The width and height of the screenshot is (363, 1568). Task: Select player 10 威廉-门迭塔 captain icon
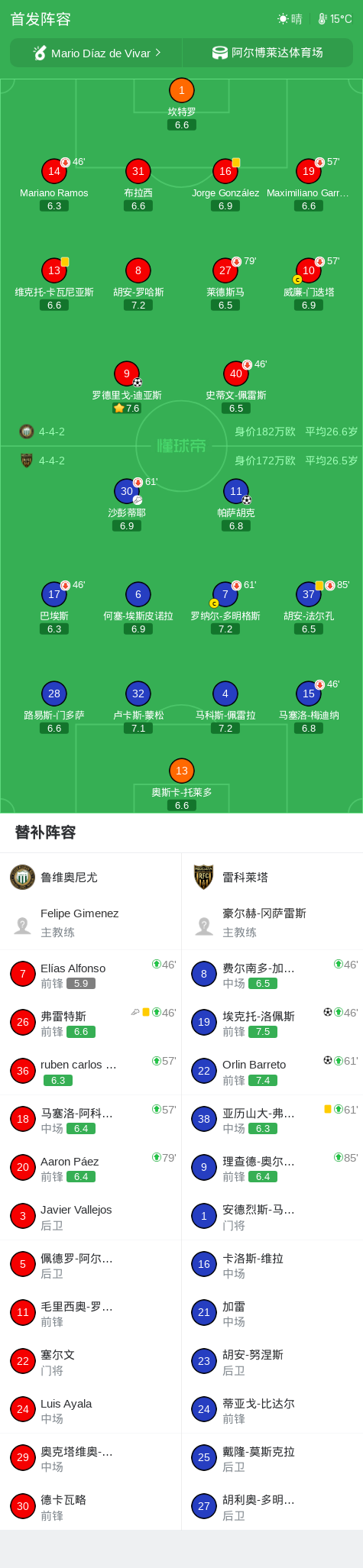[x=308, y=270]
